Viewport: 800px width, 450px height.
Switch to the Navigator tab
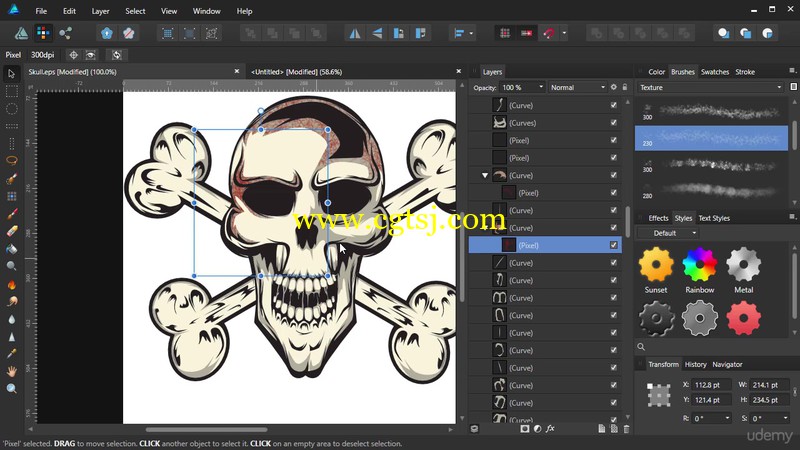click(727, 364)
